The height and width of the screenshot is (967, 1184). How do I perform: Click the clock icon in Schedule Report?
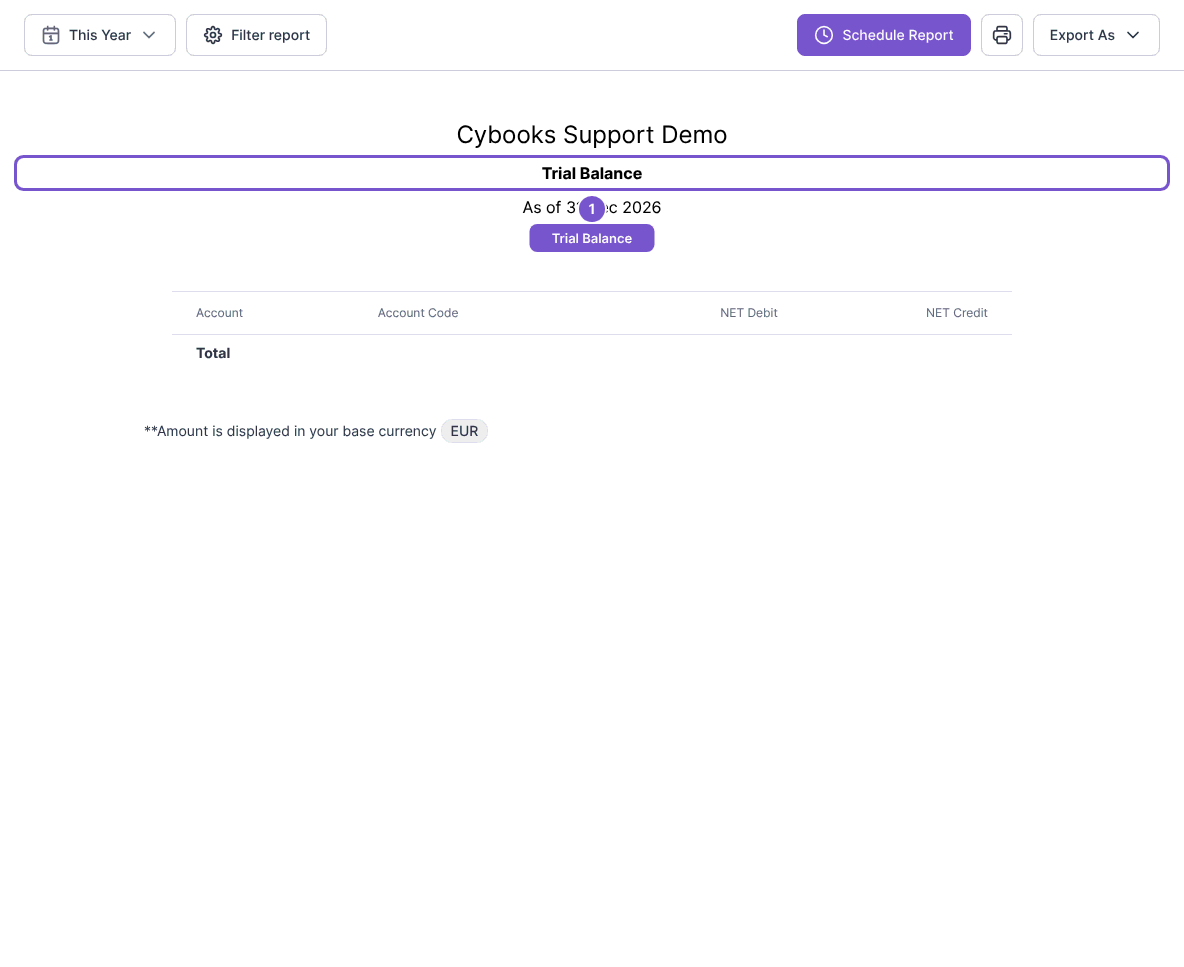[824, 35]
